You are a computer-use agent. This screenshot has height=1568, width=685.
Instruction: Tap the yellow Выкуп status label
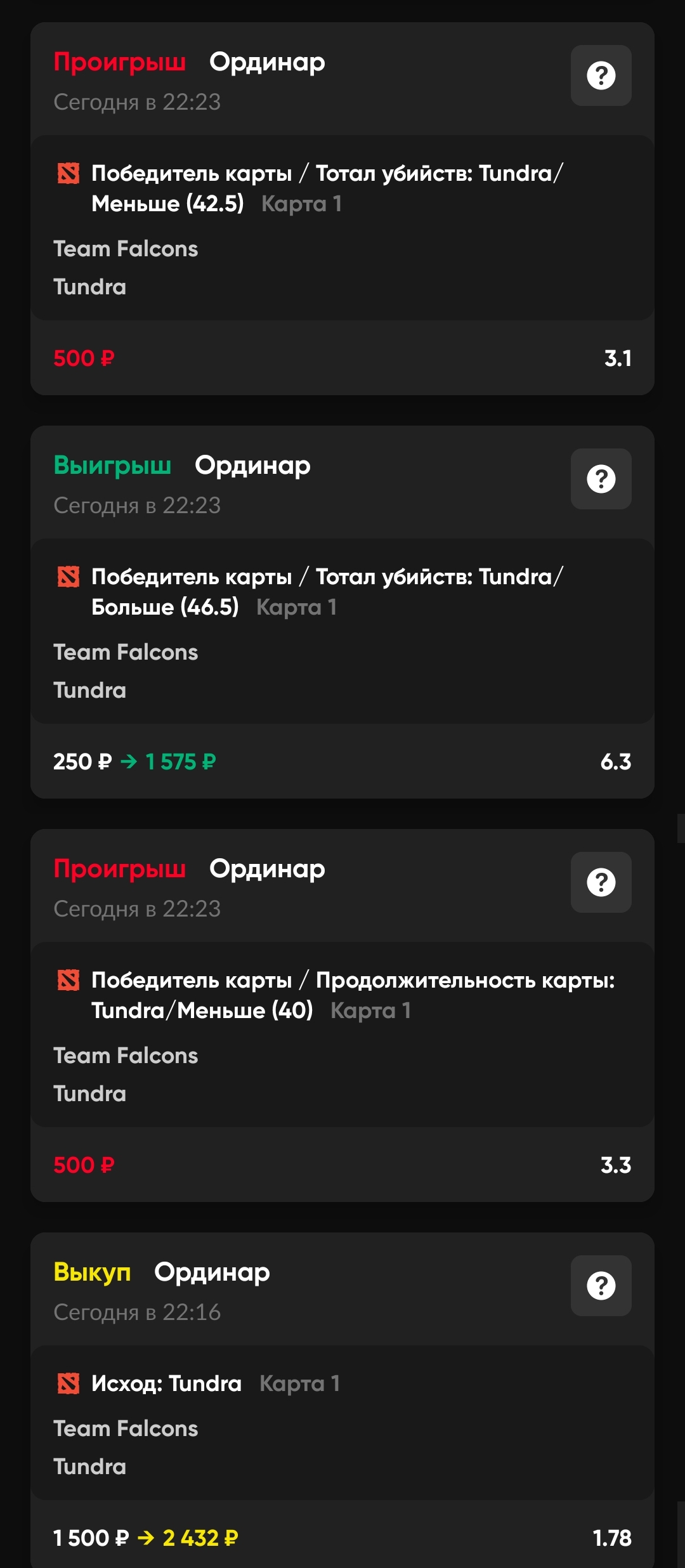92,1272
